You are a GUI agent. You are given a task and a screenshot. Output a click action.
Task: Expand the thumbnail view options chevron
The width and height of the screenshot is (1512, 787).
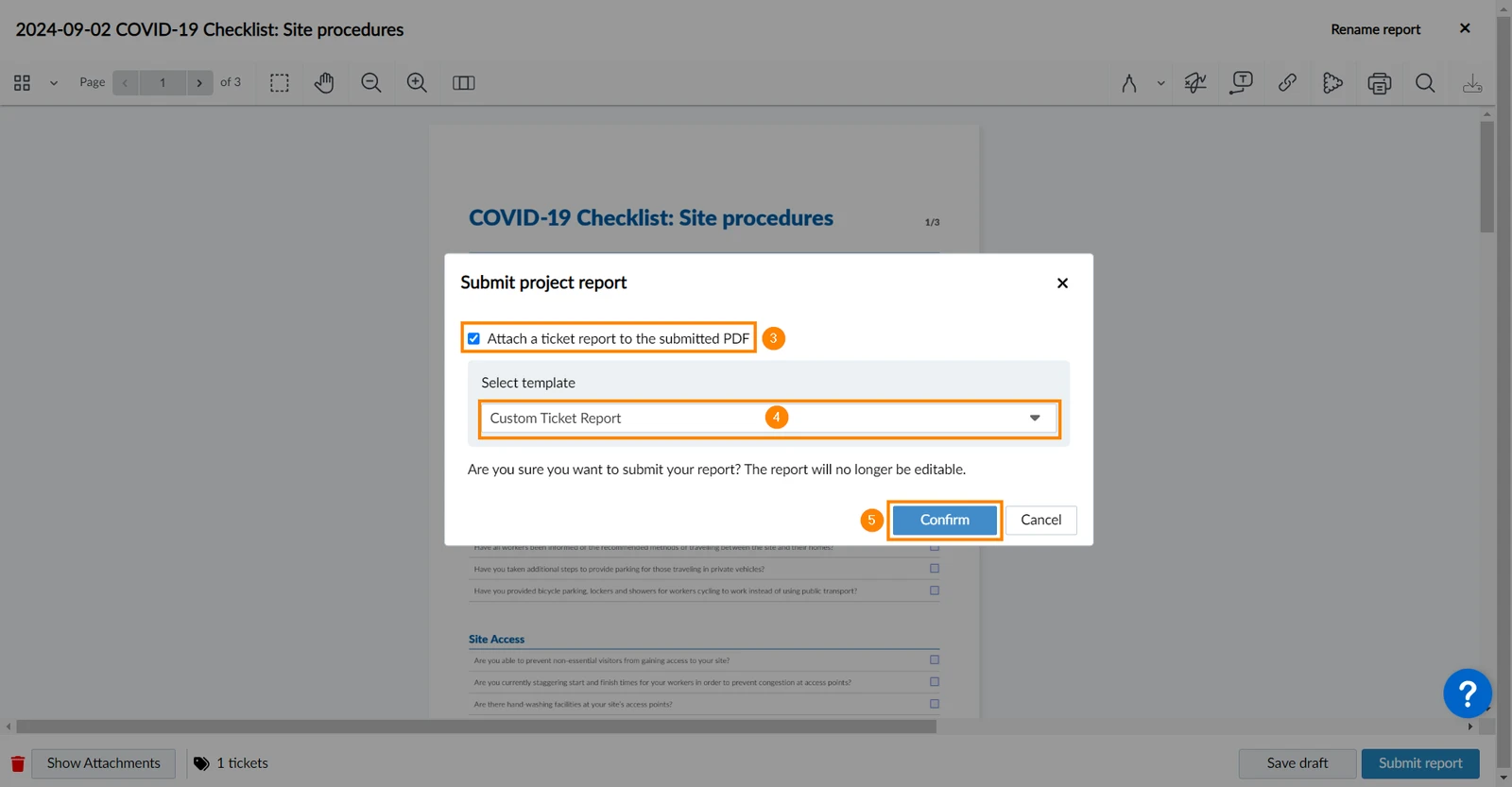pos(54,83)
